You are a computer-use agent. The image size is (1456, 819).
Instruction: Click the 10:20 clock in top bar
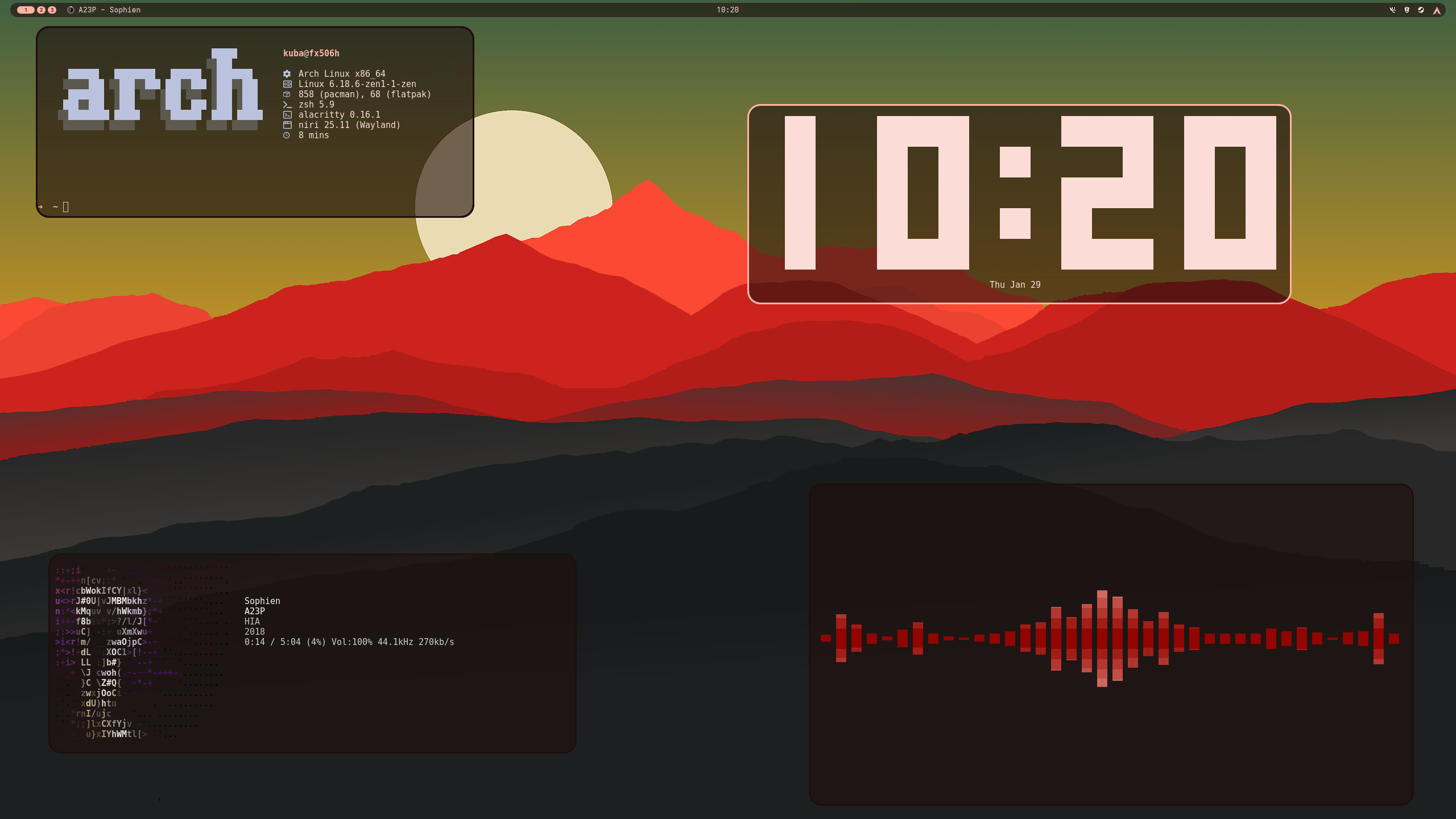pos(727,10)
